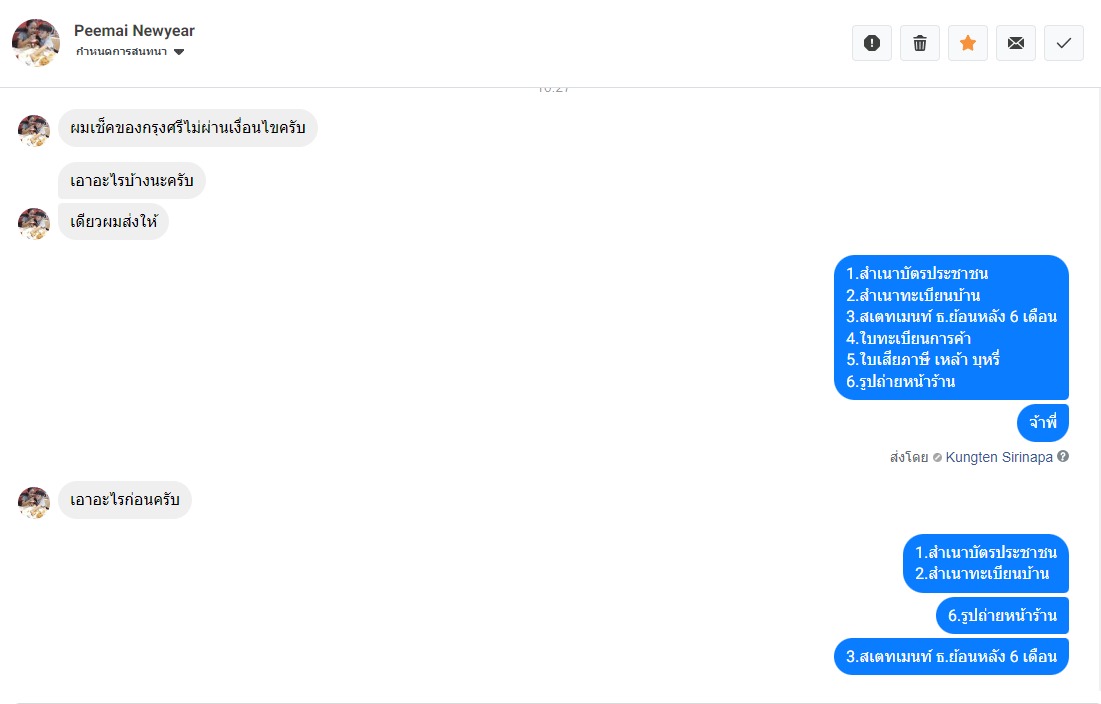
Task: Click the small badge icon before Kungten Sirinapa
Action: (x=937, y=458)
